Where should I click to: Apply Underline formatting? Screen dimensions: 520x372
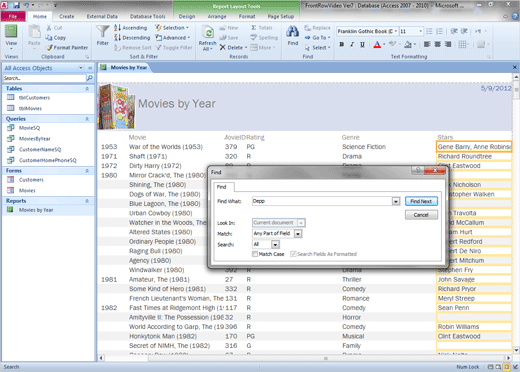pyautogui.click(x=362, y=44)
